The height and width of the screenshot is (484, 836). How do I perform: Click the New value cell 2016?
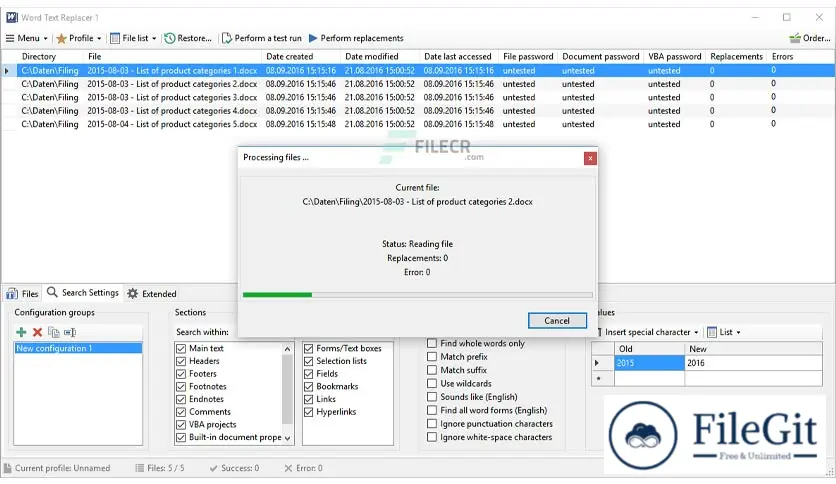pyautogui.click(x=753, y=363)
